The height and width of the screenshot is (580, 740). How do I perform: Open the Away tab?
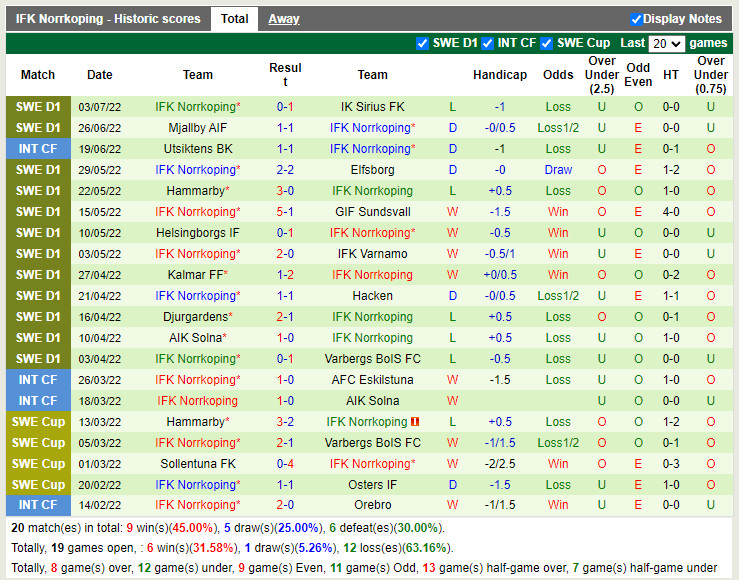point(284,19)
